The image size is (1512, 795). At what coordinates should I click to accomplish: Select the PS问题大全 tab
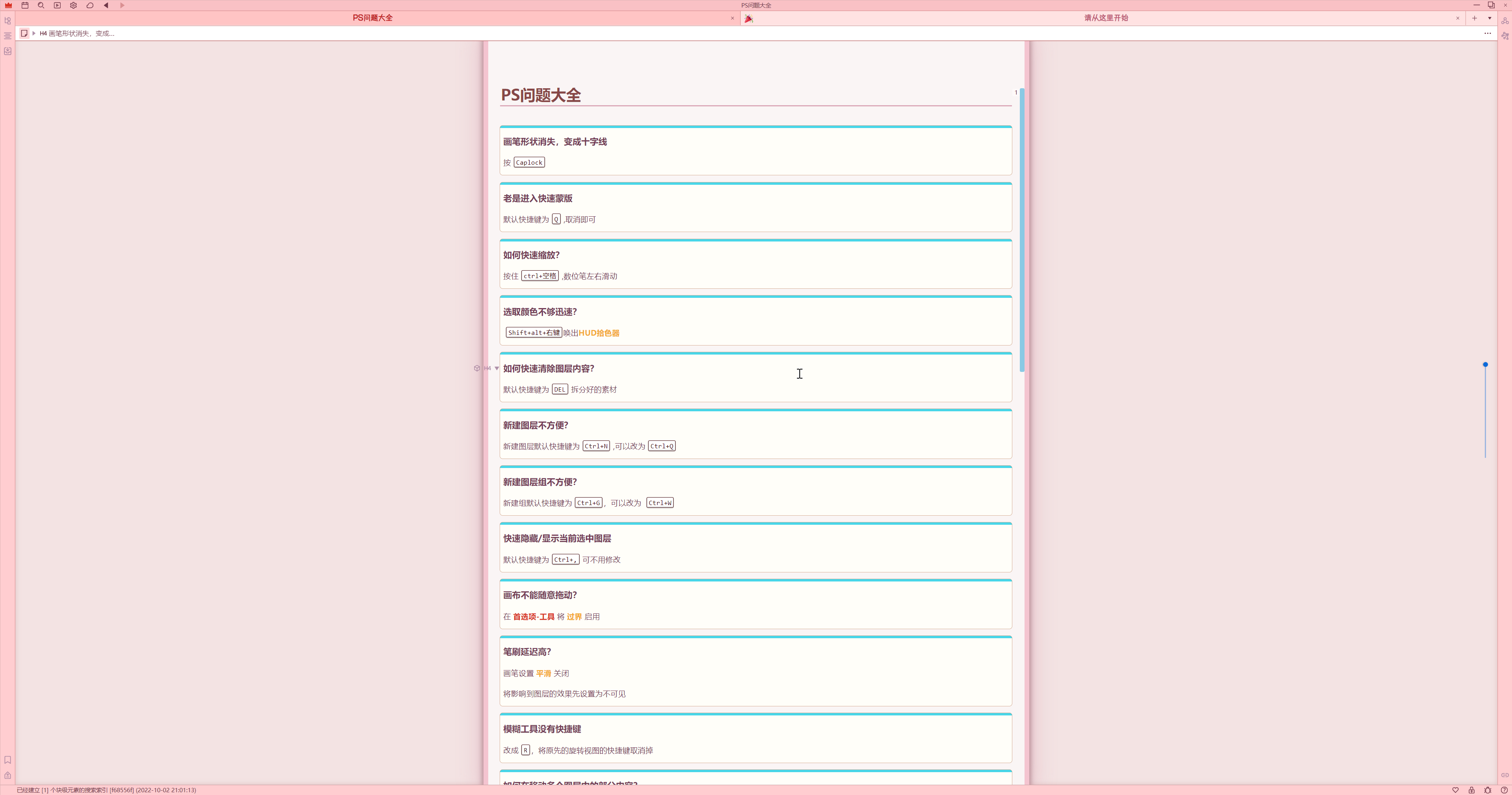tap(373, 18)
